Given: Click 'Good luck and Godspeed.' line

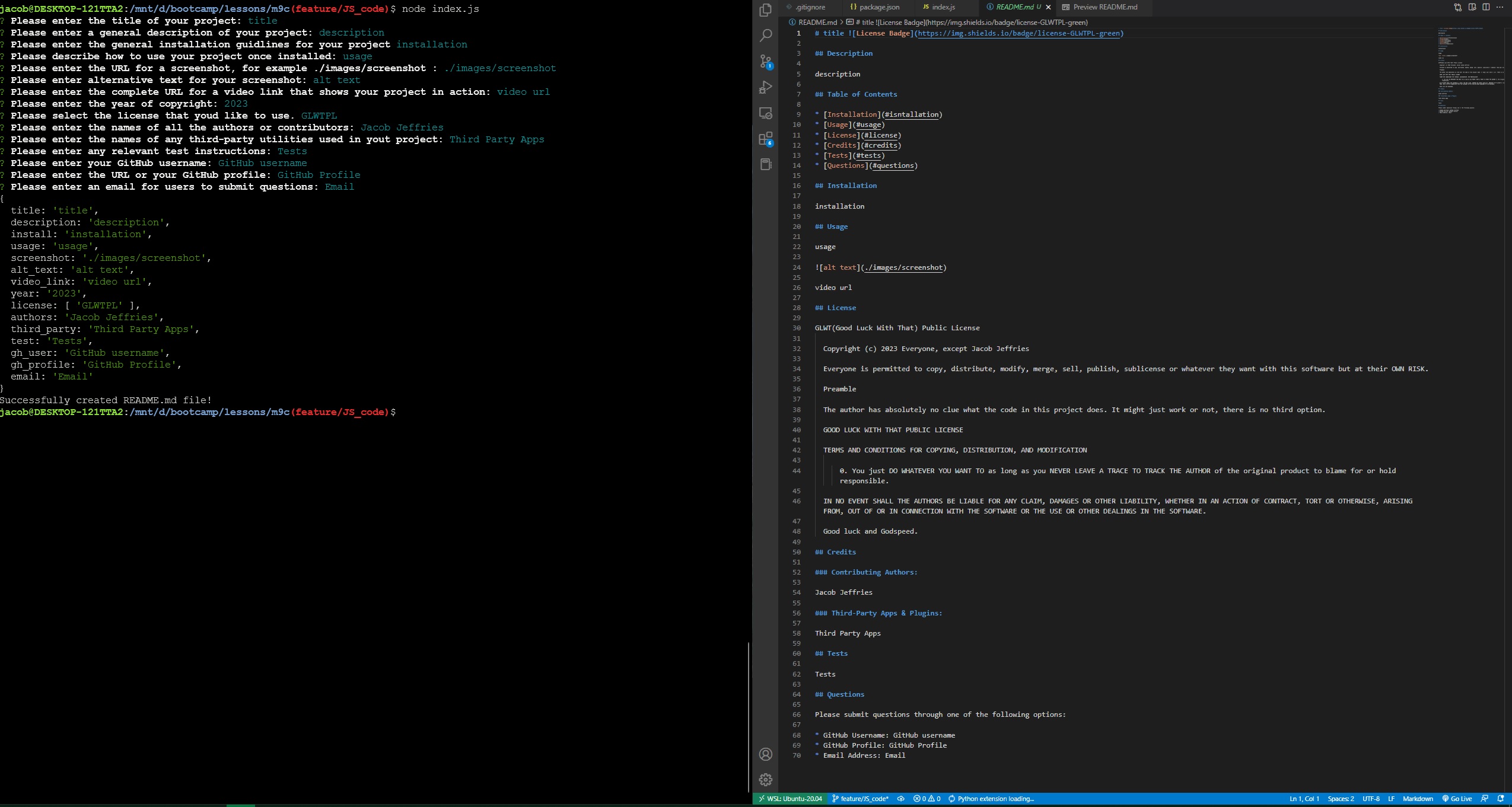Looking at the screenshot, I should [870, 531].
